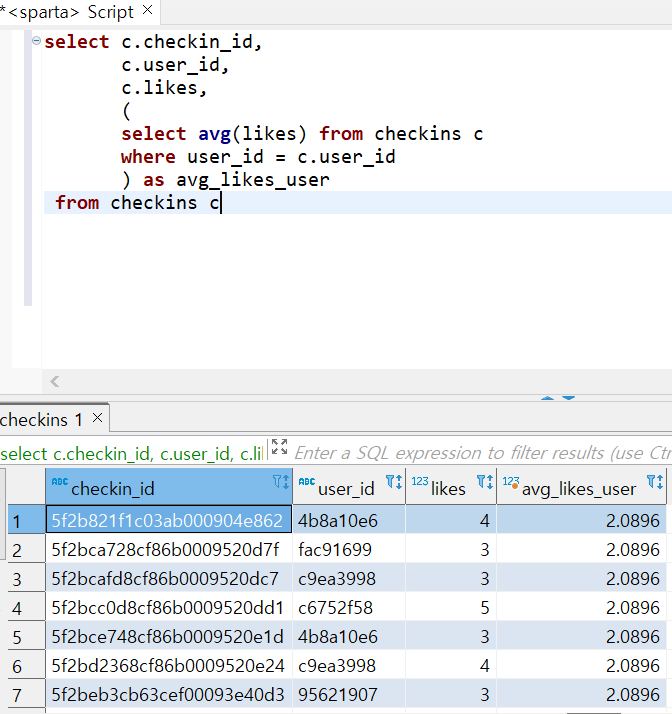Screen dimensions: 672x714
Task: Select row number 7 header
Action: click(x=26, y=695)
